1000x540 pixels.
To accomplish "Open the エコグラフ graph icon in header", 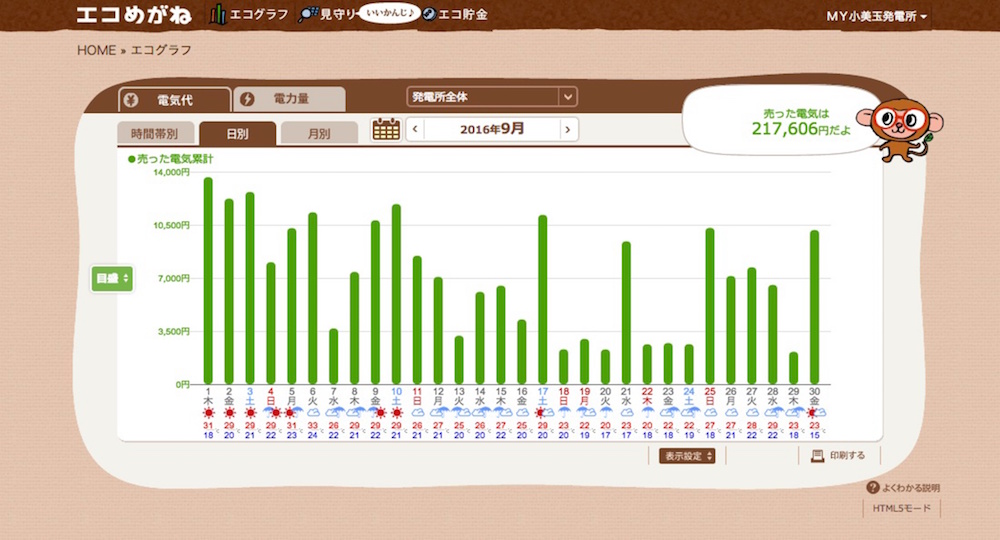I will [218, 14].
